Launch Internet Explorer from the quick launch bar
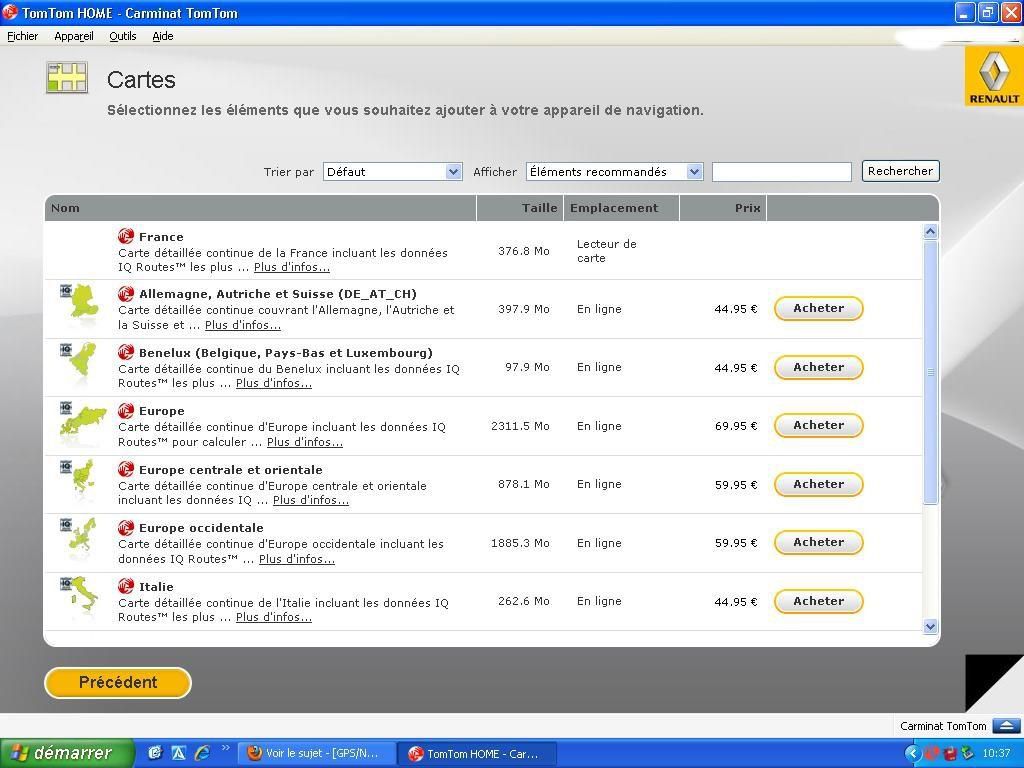The width and height of the screenshot is (1024, 768). click(202, 753)
